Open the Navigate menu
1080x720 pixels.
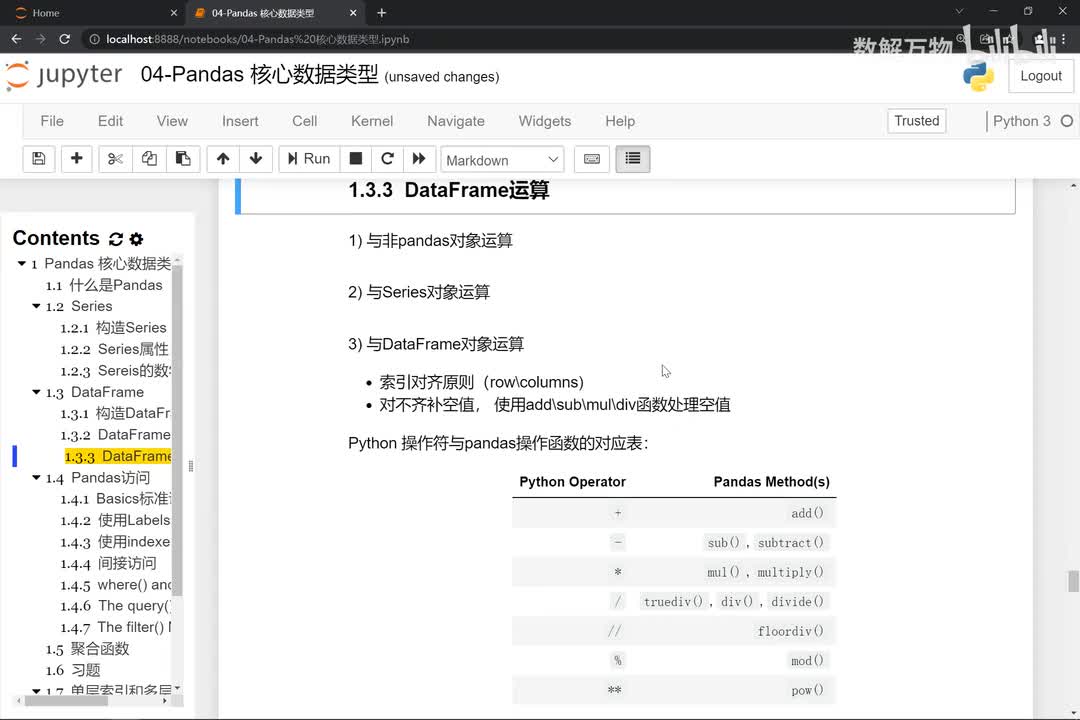click(x=456, y=121)
